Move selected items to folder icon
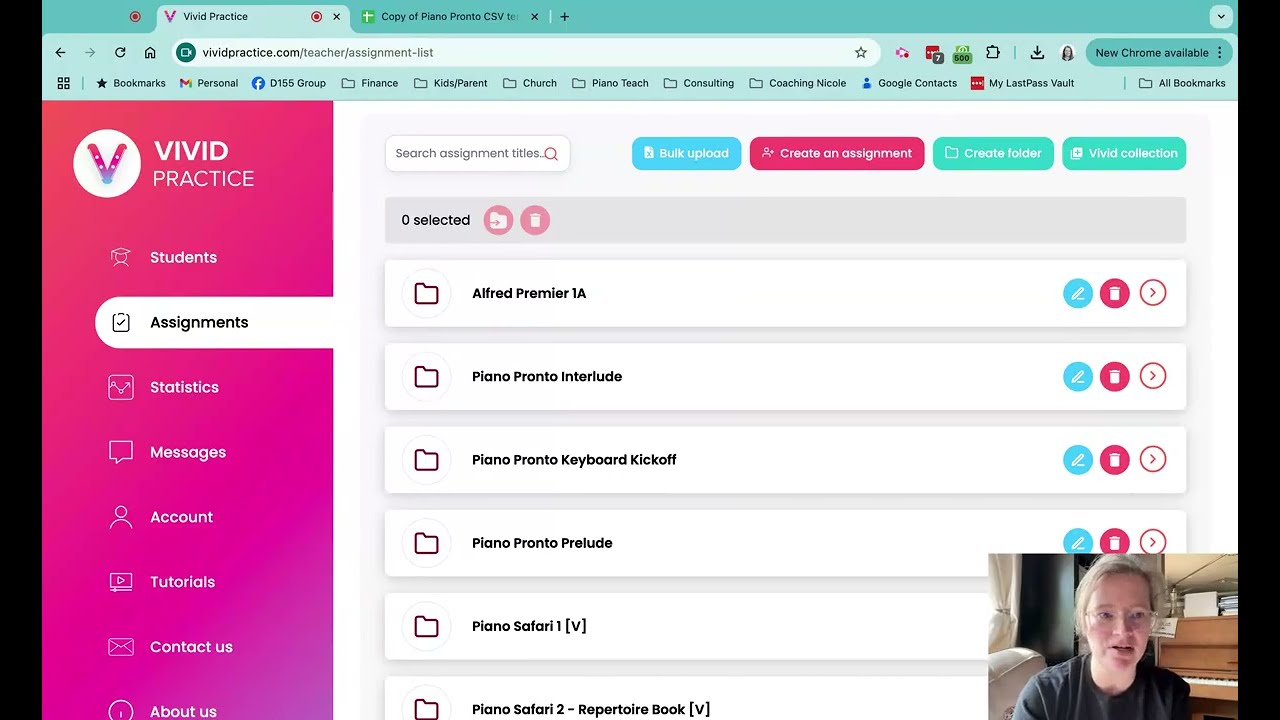Screen dimensions: 1280x720 (x=498, y=220)
